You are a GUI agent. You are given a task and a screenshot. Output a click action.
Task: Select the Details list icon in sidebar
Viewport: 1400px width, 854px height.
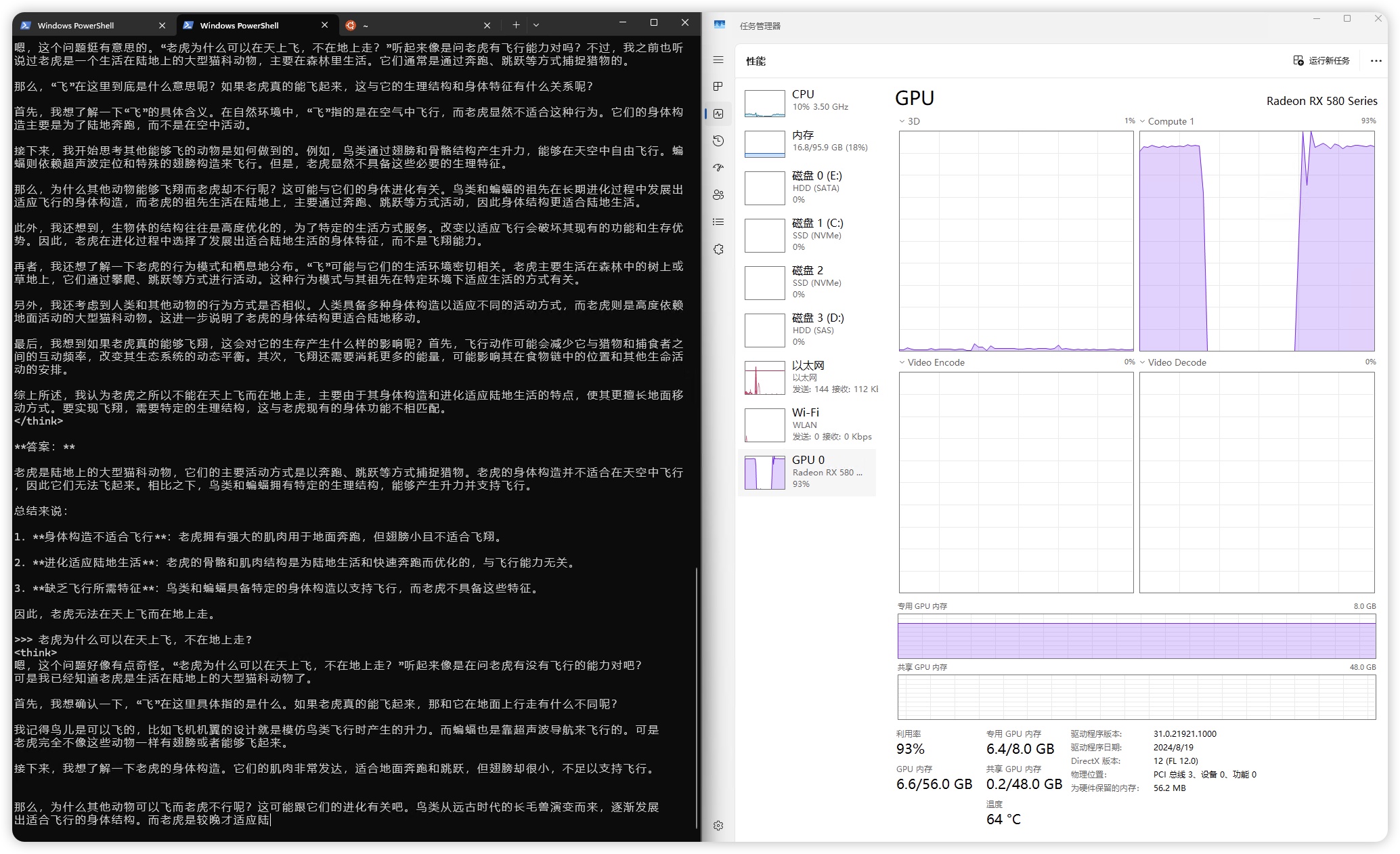click(718, 221)
